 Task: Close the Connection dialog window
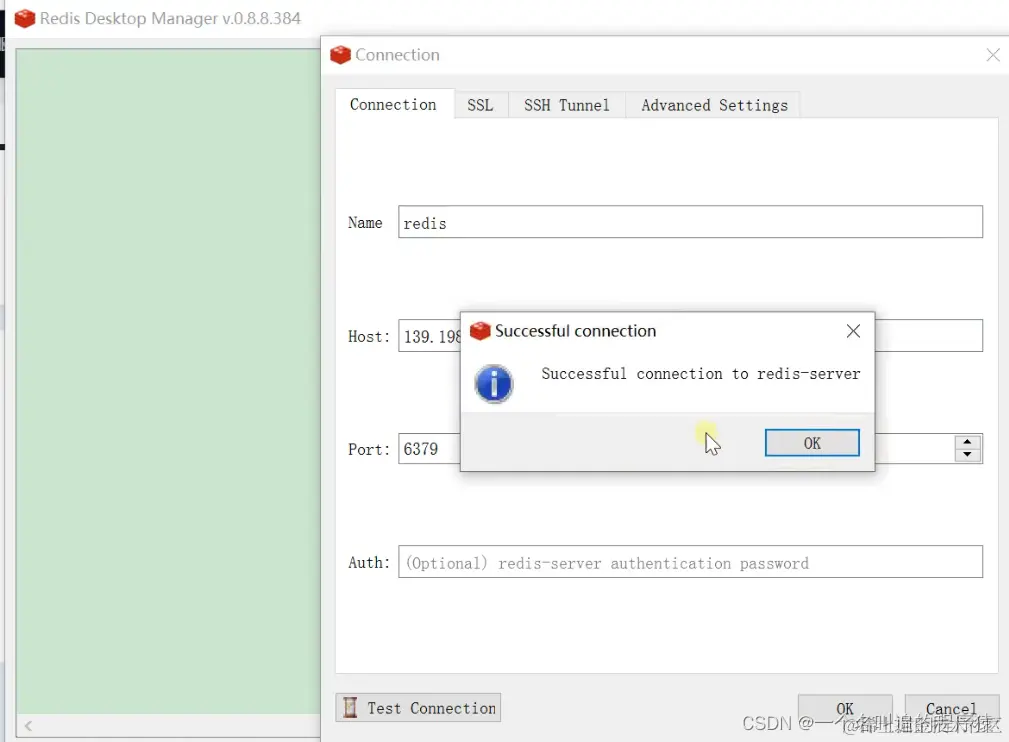point(992,55)
